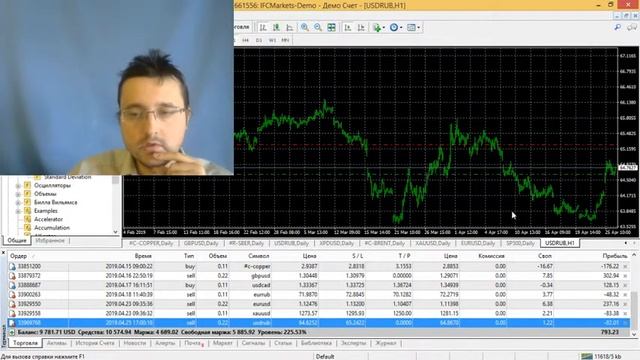Open the GBPUSD,Daily chart tab
Viewport: 640px width, 360px height.
(x=201, y=243)
